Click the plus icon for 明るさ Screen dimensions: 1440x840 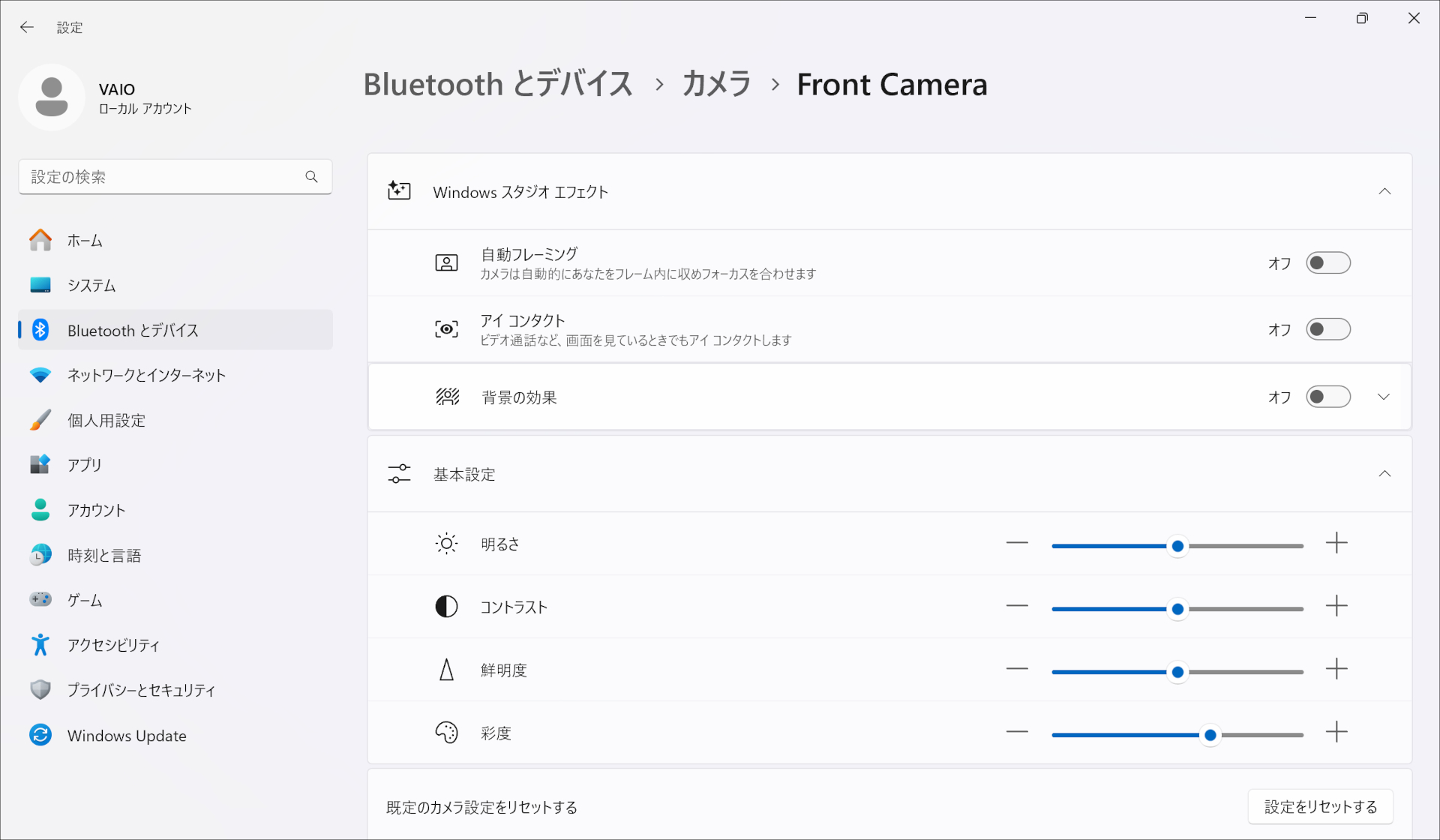(x=1336, y=543)
